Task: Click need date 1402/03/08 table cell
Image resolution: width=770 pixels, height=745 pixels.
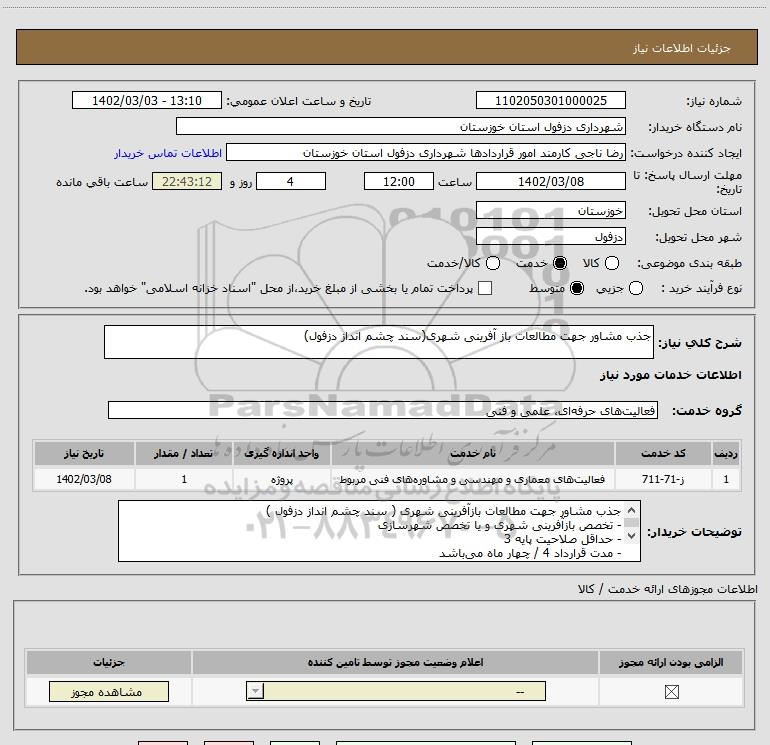Action: [84, 479]
